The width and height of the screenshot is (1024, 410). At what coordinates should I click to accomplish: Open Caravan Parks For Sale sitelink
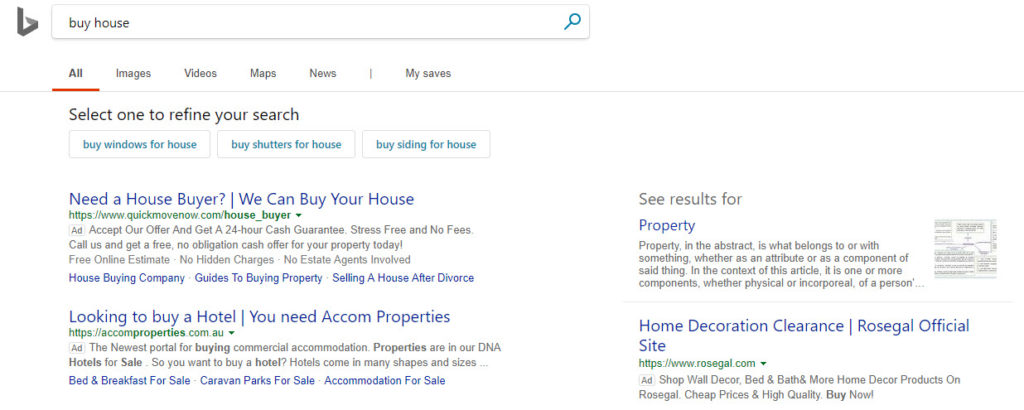(257, 381)
